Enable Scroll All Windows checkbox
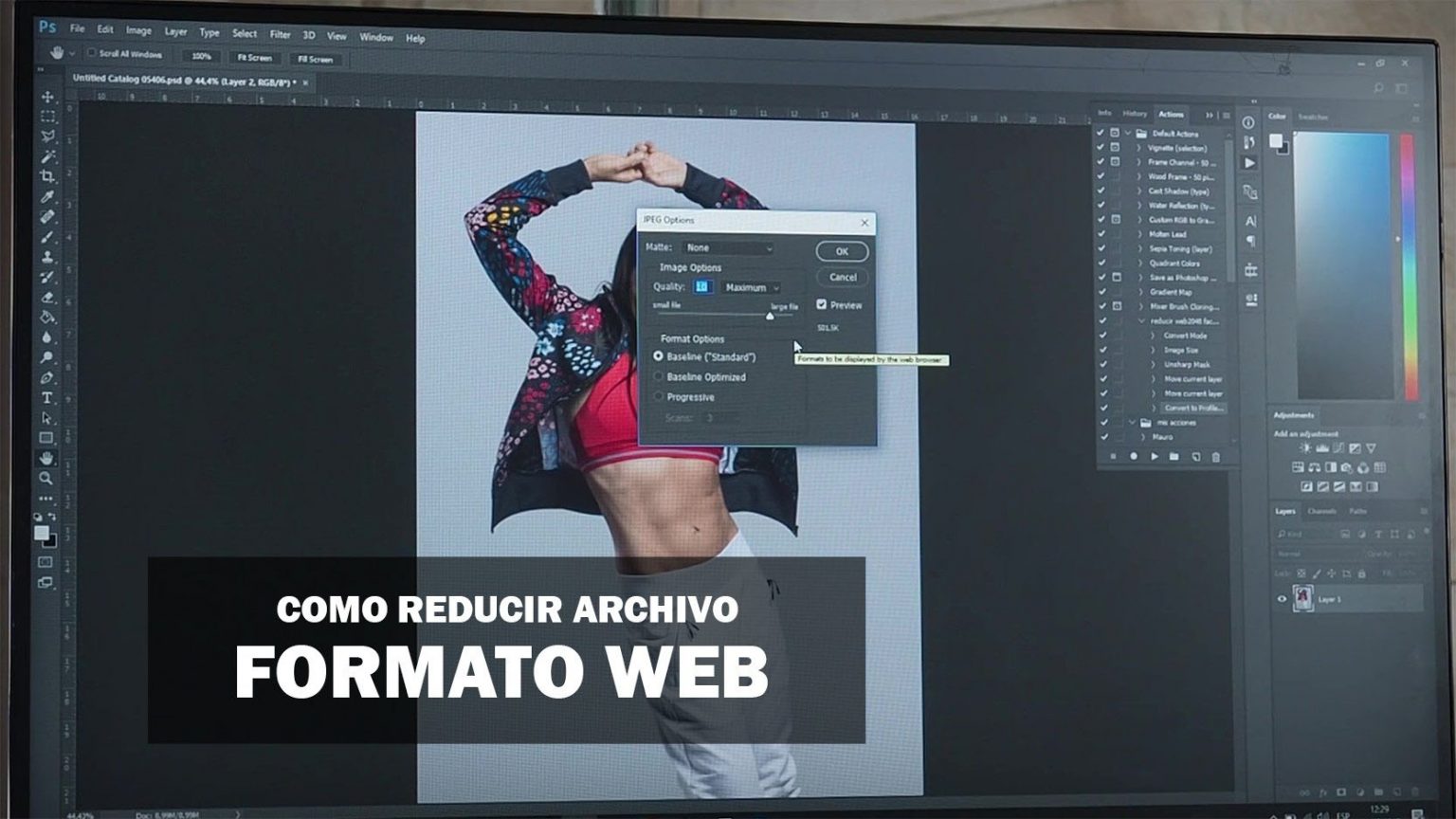This screenshot has height=819, width=1456. (92, 53)
